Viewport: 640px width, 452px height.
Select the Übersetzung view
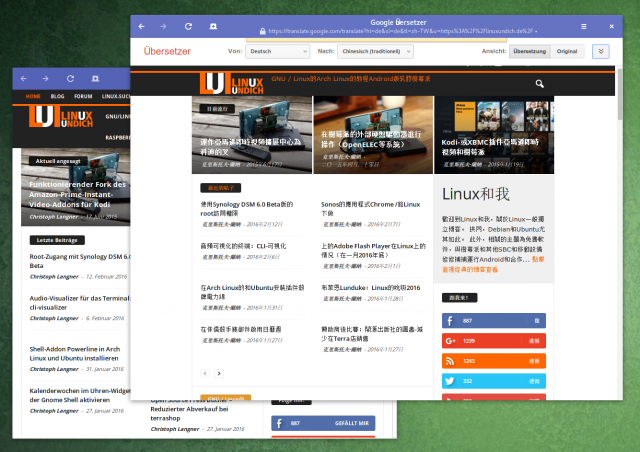[529, 51]
